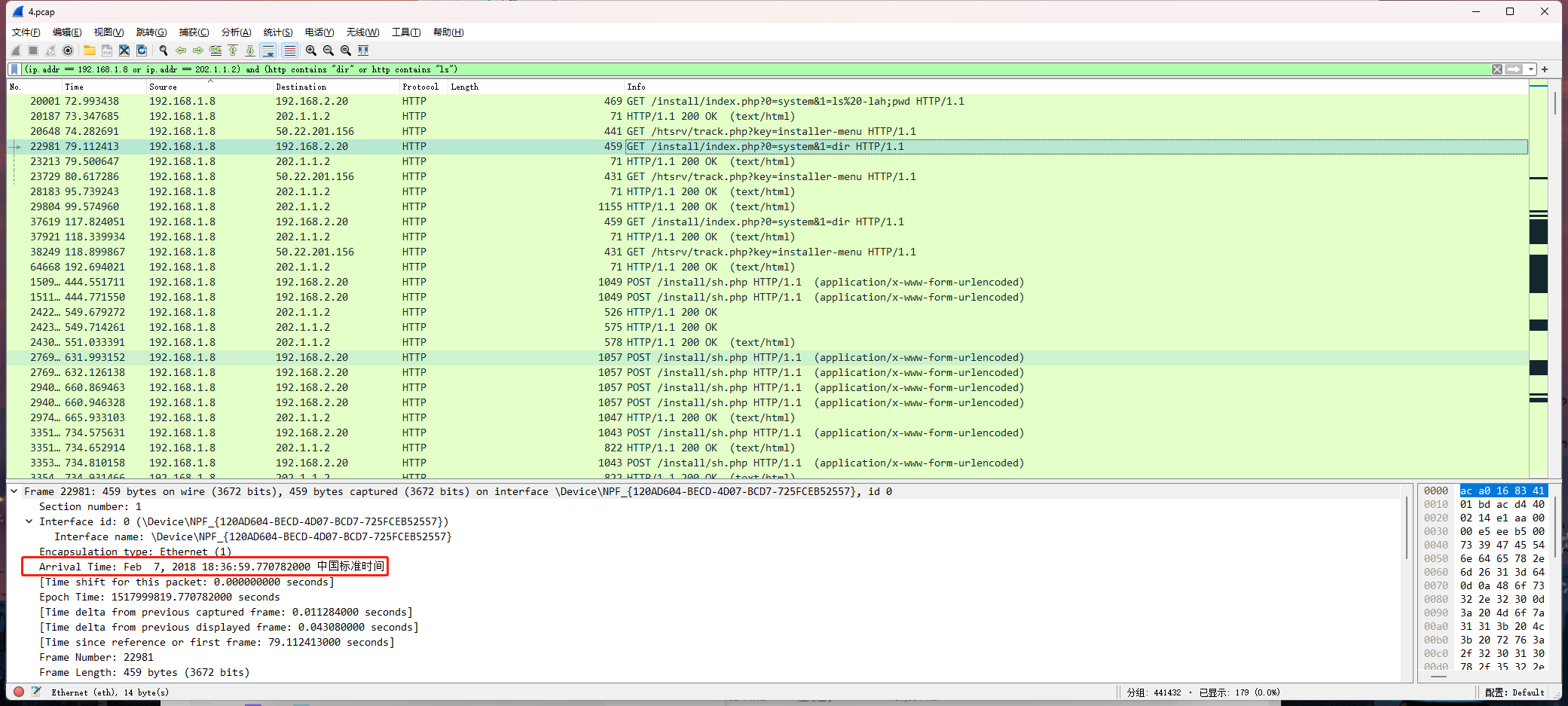Click the filter bookmark icon
This screenshot has width=1568, height=706.
pyautogui.click(x=14, y=69)
